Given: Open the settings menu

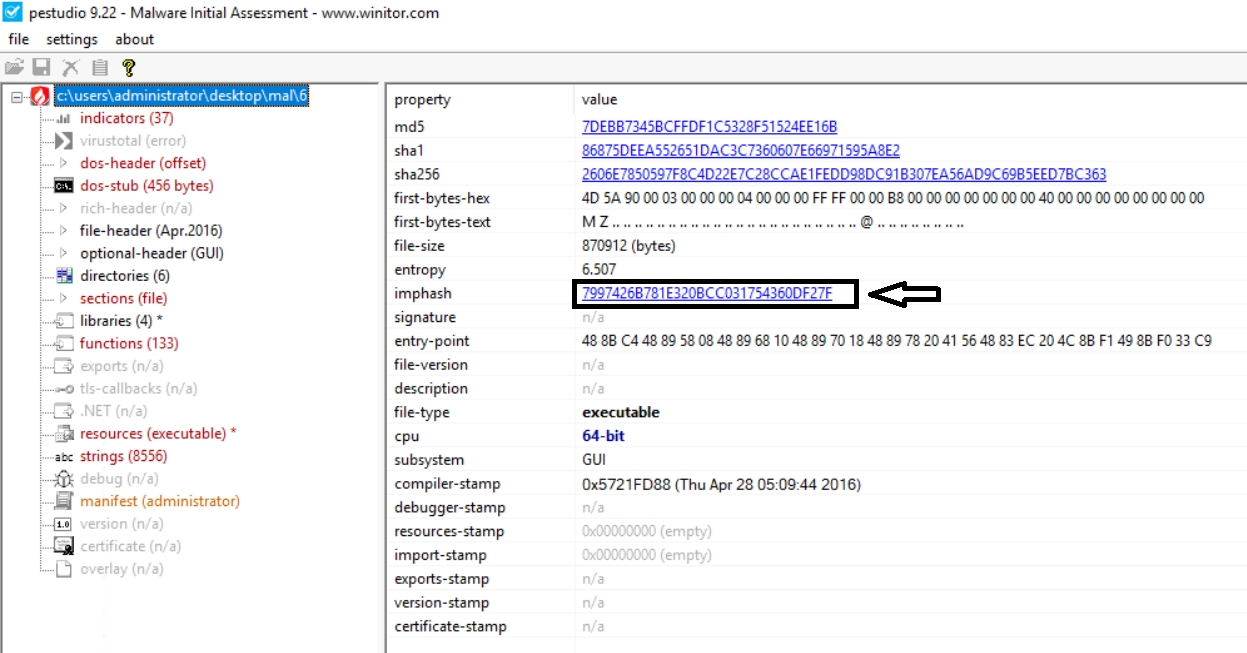Looking at the screenshot, I should coord(72,39).
